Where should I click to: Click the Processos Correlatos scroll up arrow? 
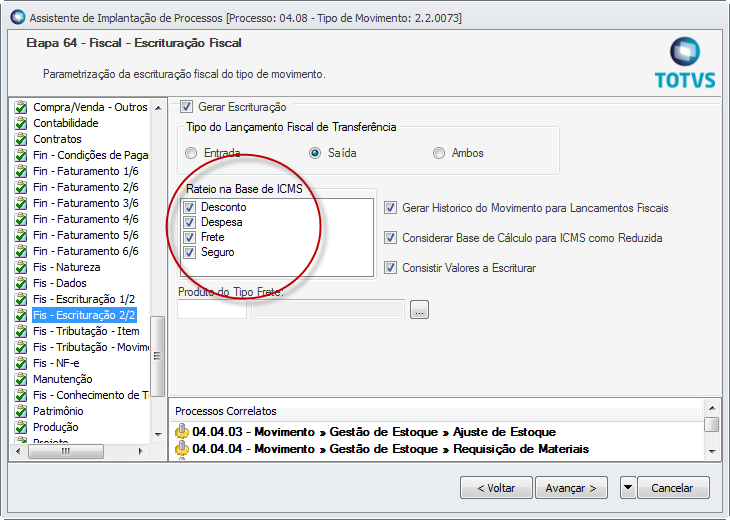[712, 408]
